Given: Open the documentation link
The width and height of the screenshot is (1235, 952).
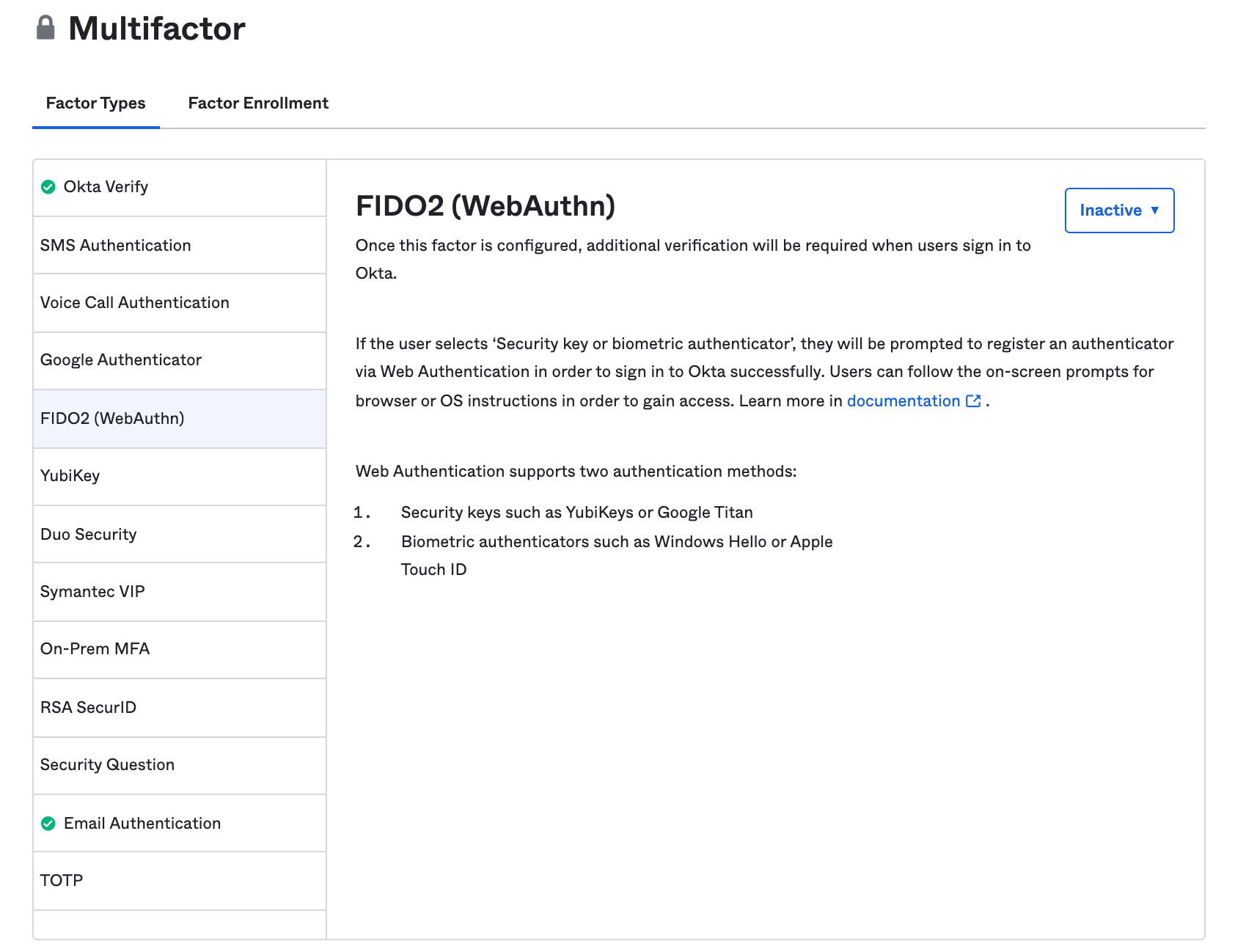Looking at the screenshot, I should tap(903, 401).
